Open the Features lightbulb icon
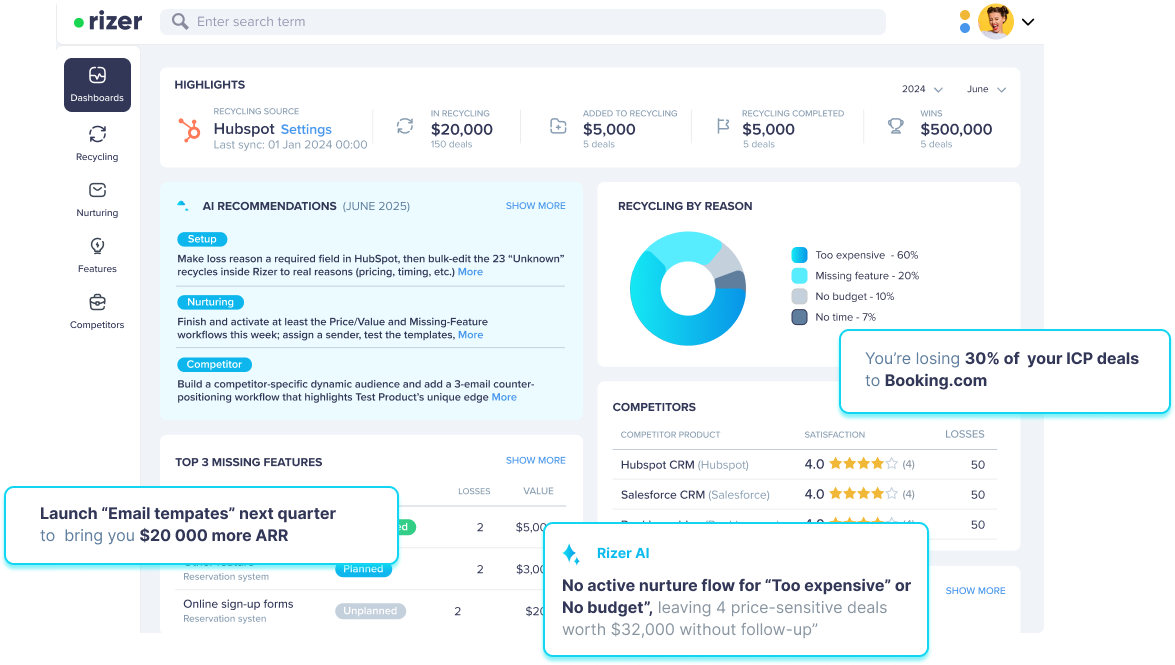The height and width of the screenshot is (665, 1175). click(97, 246)
